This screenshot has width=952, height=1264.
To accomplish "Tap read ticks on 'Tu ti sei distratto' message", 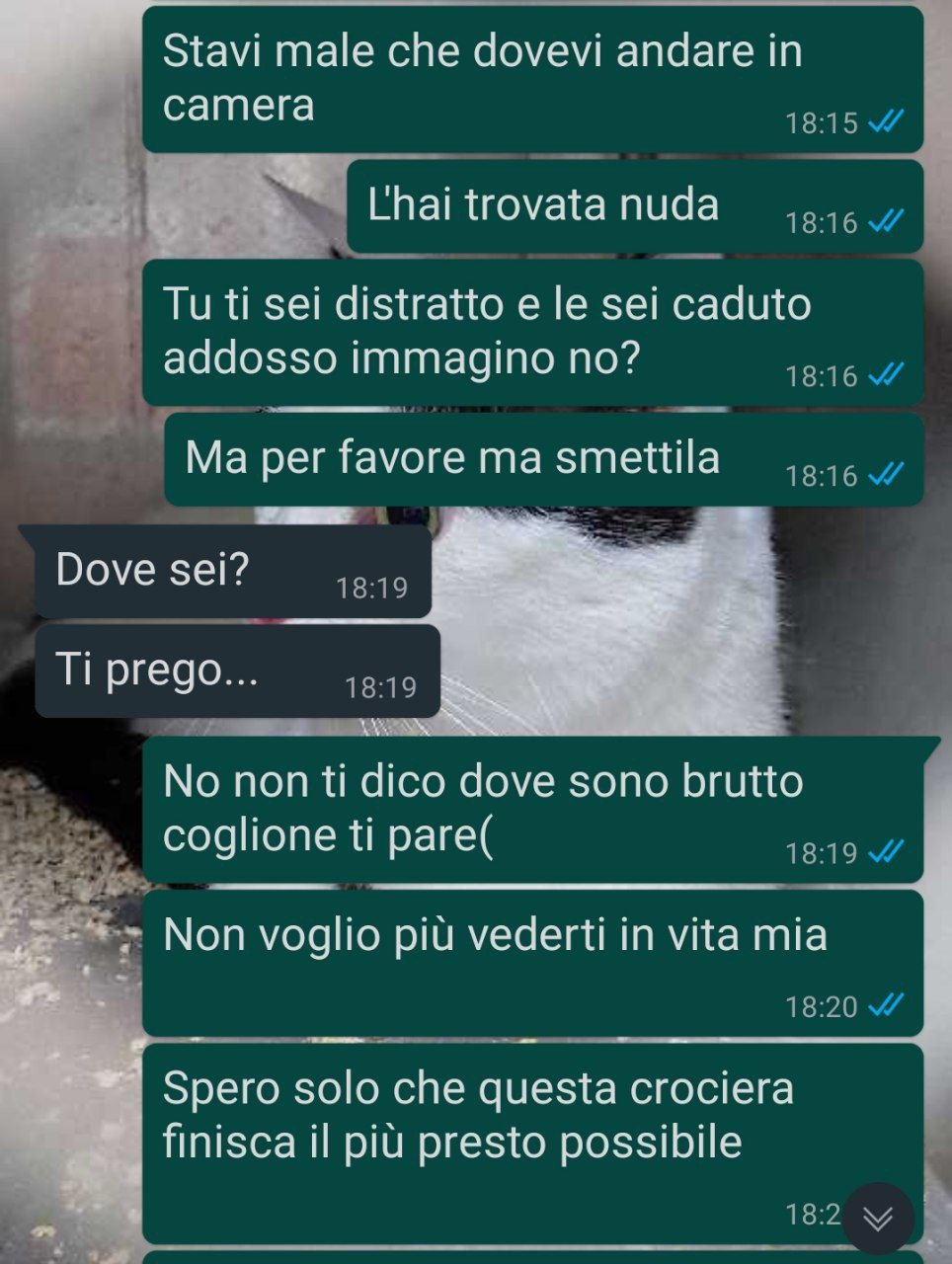I will [x=886, y=375].
